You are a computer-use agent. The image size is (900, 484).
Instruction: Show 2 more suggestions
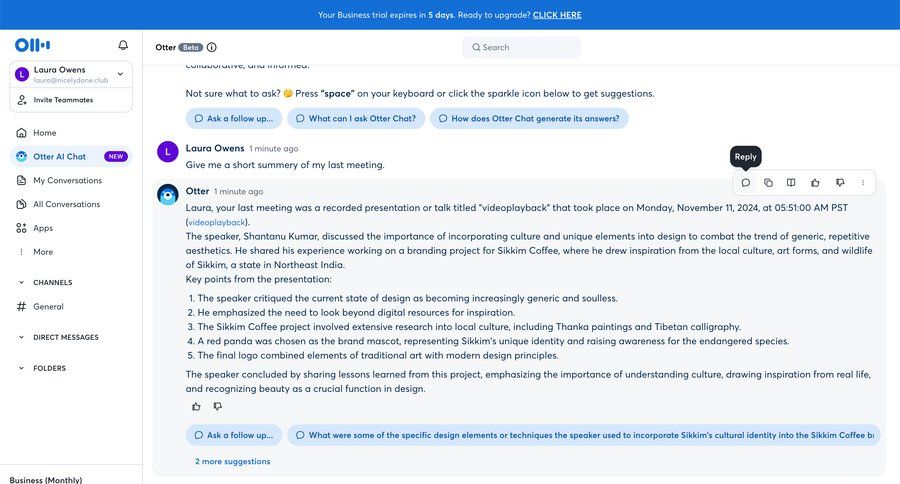click(232, 461)
